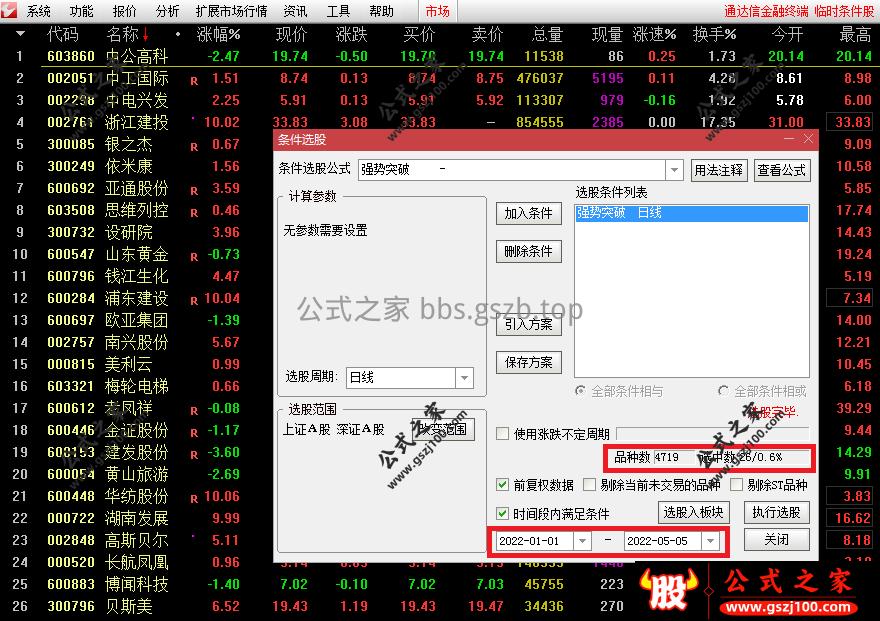Sort by the 总量 column header
This screenshot has height=621, width=880.
coord(547,35)
